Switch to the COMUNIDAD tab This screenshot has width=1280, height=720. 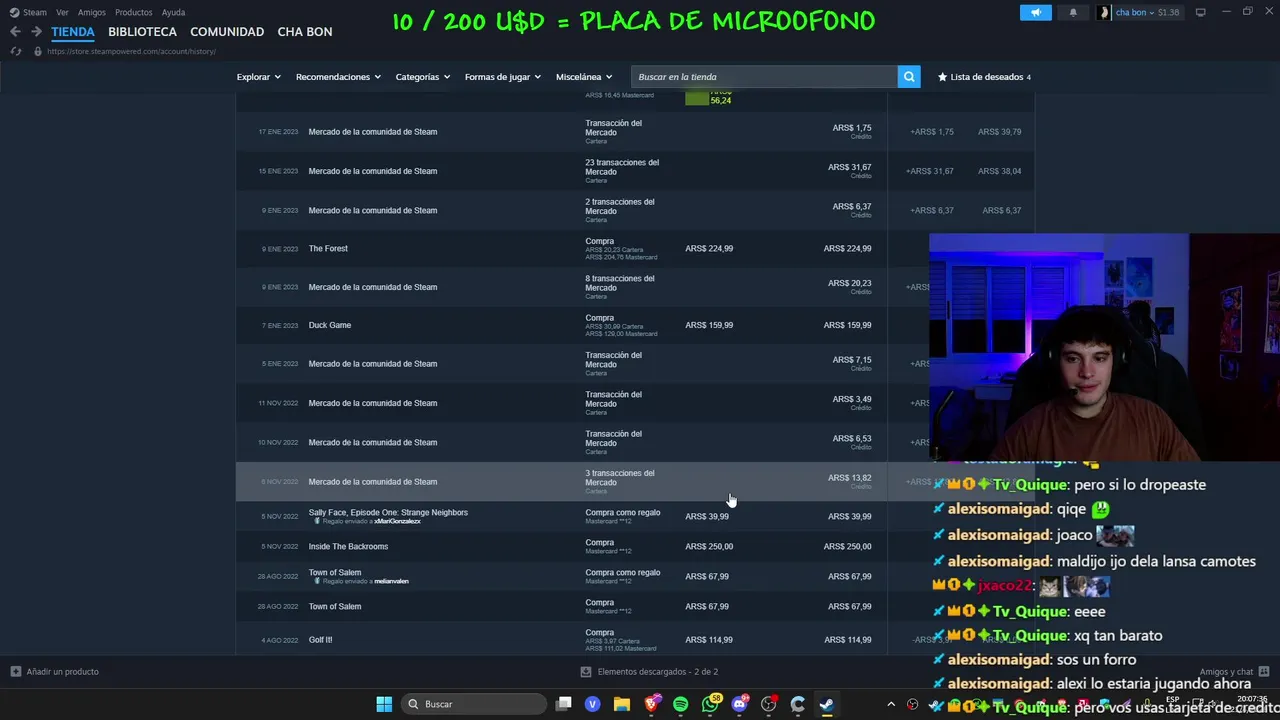227,32
